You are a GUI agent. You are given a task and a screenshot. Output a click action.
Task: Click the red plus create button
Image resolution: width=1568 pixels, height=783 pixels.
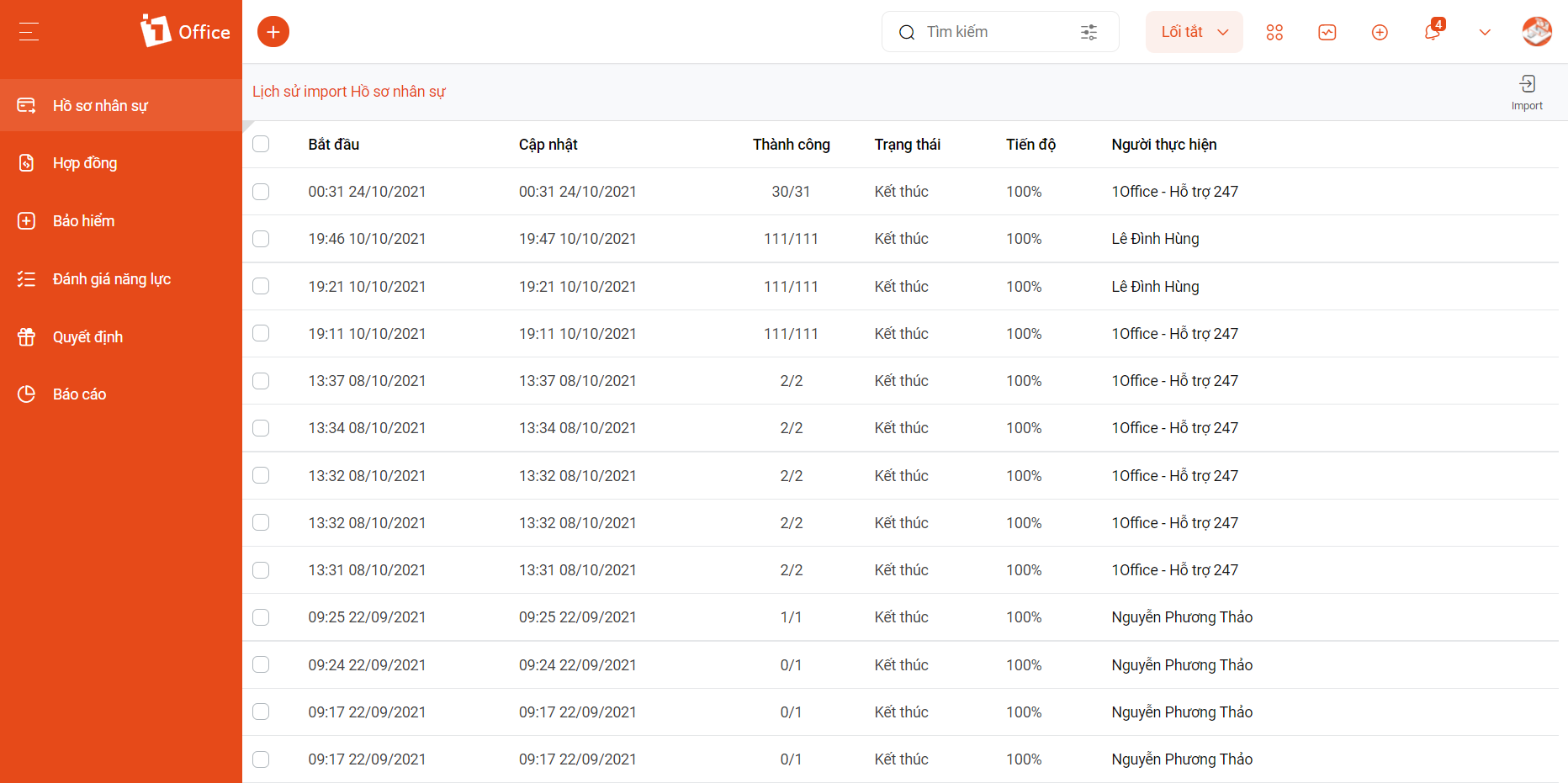tap(273, 32)
